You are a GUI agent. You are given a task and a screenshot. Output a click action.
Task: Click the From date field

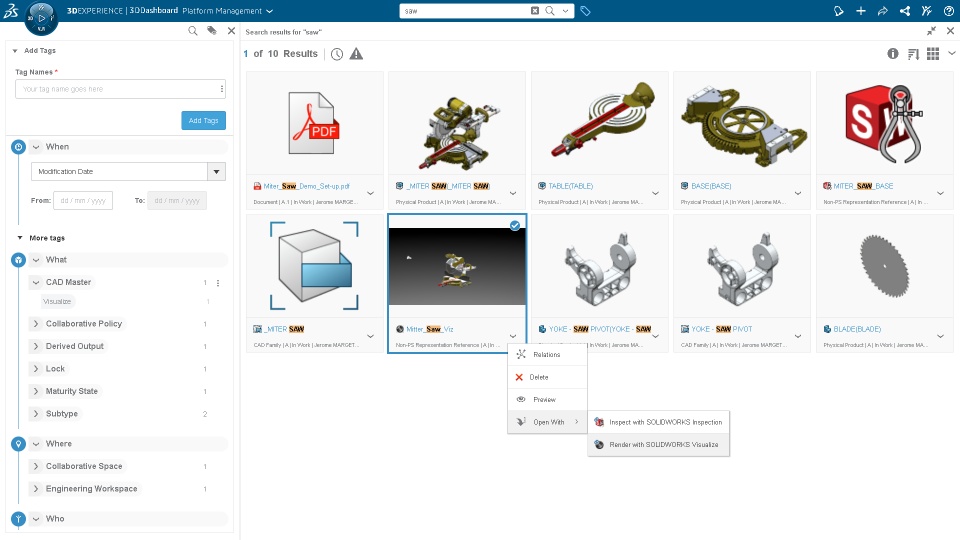83,200
